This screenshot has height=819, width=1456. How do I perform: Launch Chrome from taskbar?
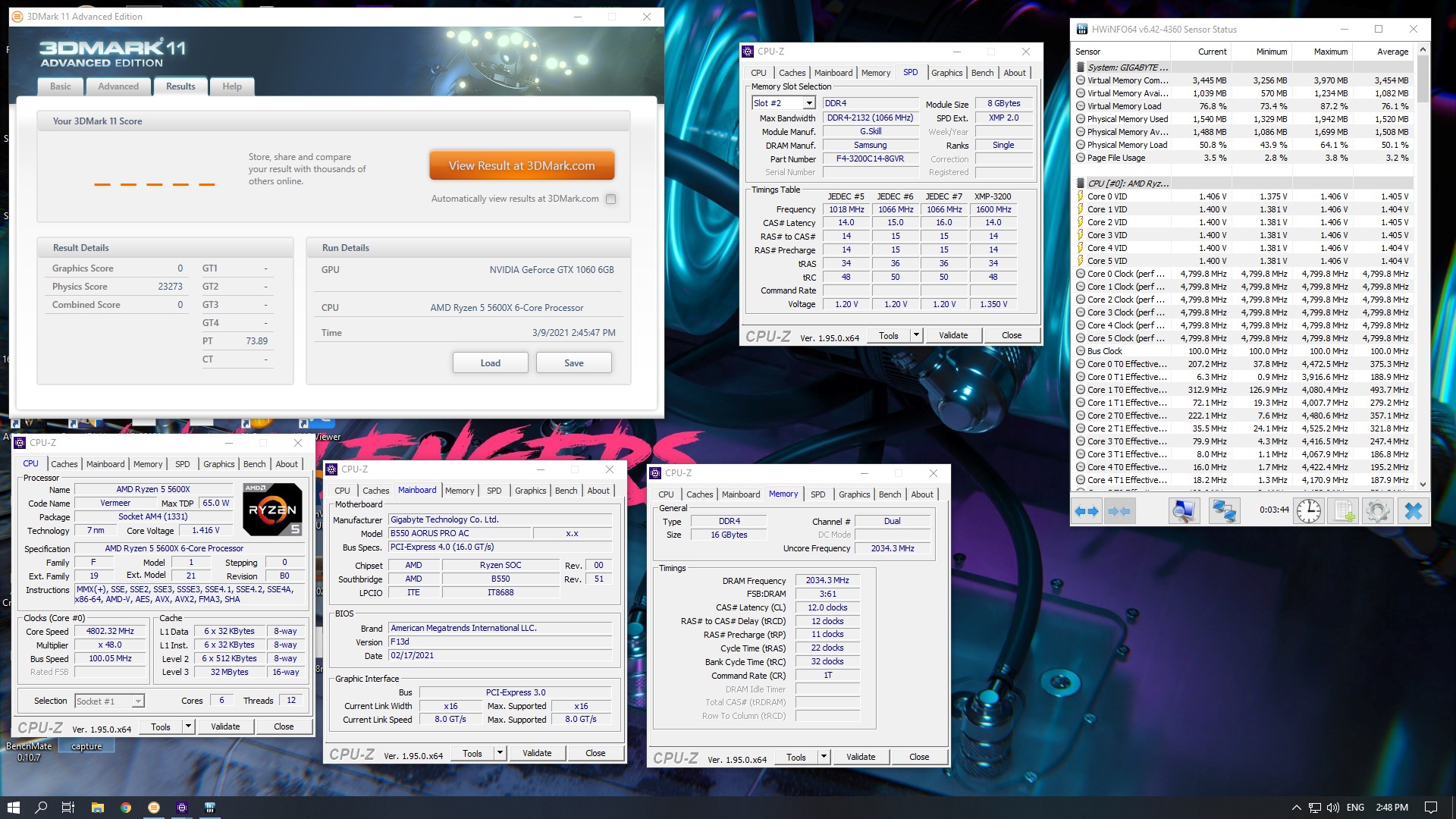click(125, 807)
